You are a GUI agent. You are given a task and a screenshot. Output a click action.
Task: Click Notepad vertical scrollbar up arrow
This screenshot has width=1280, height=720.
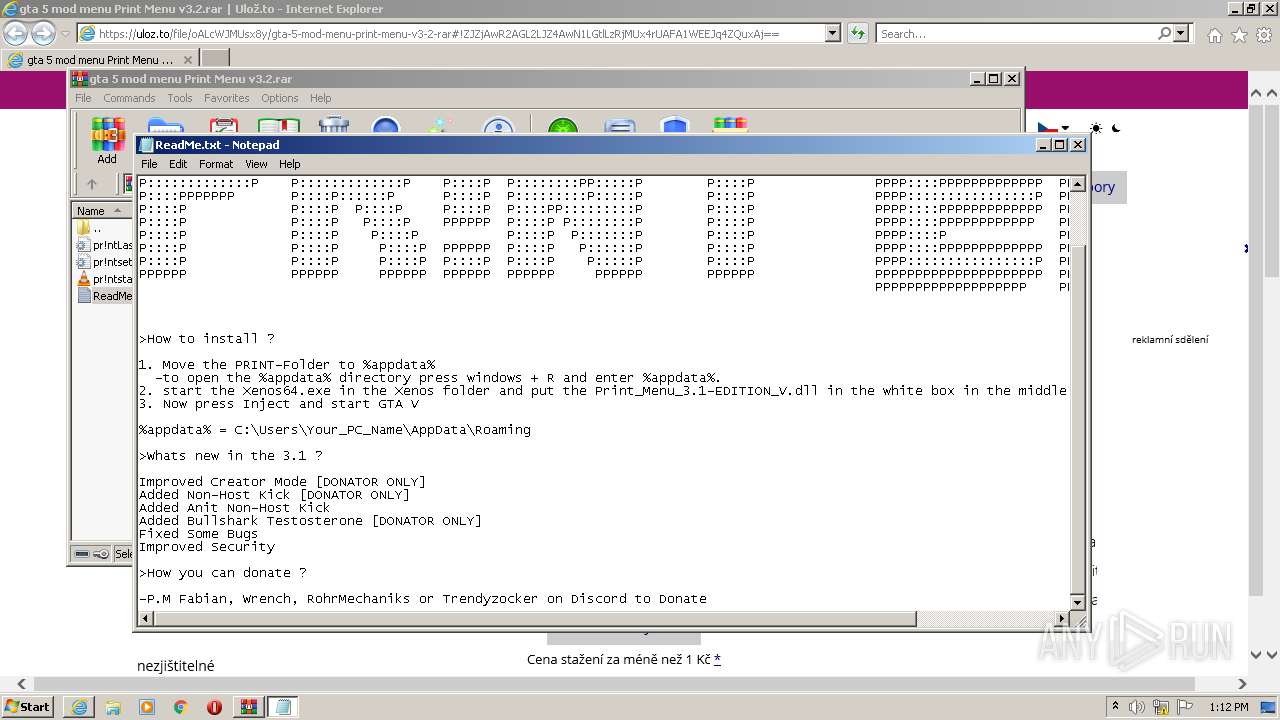pyautogui.click(x=1077, y=186)
